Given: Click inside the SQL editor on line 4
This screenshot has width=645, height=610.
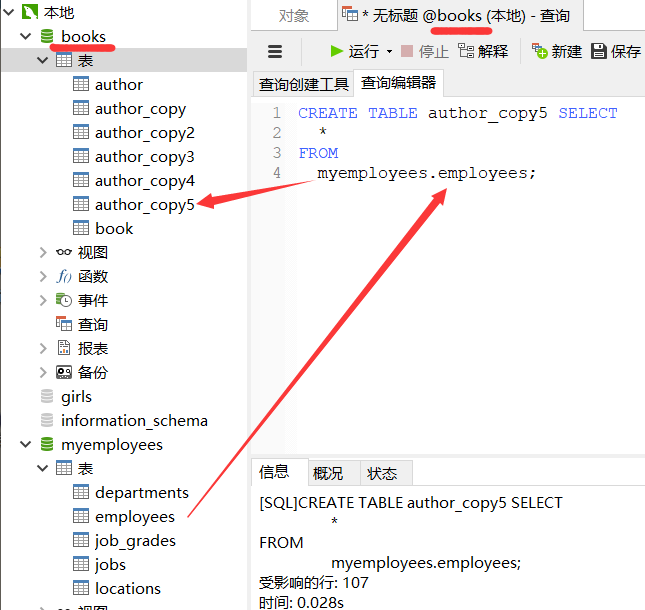Looking at the screenshot, I should 426,173.
